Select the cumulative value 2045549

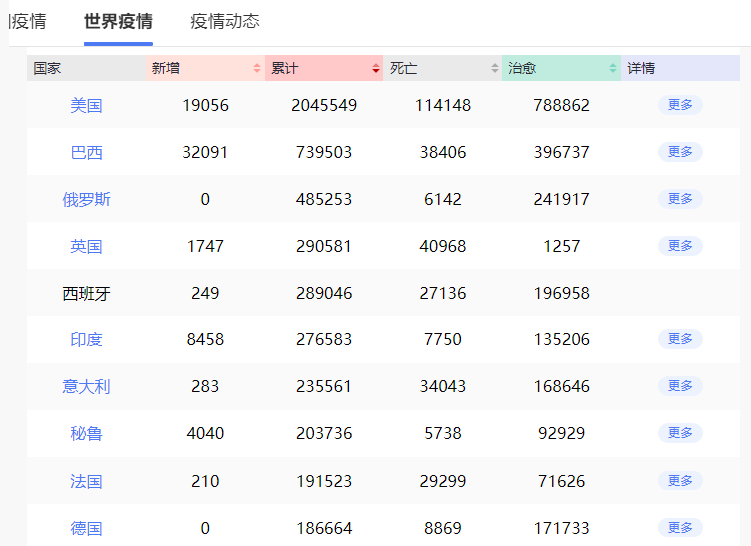click(324, 105)
